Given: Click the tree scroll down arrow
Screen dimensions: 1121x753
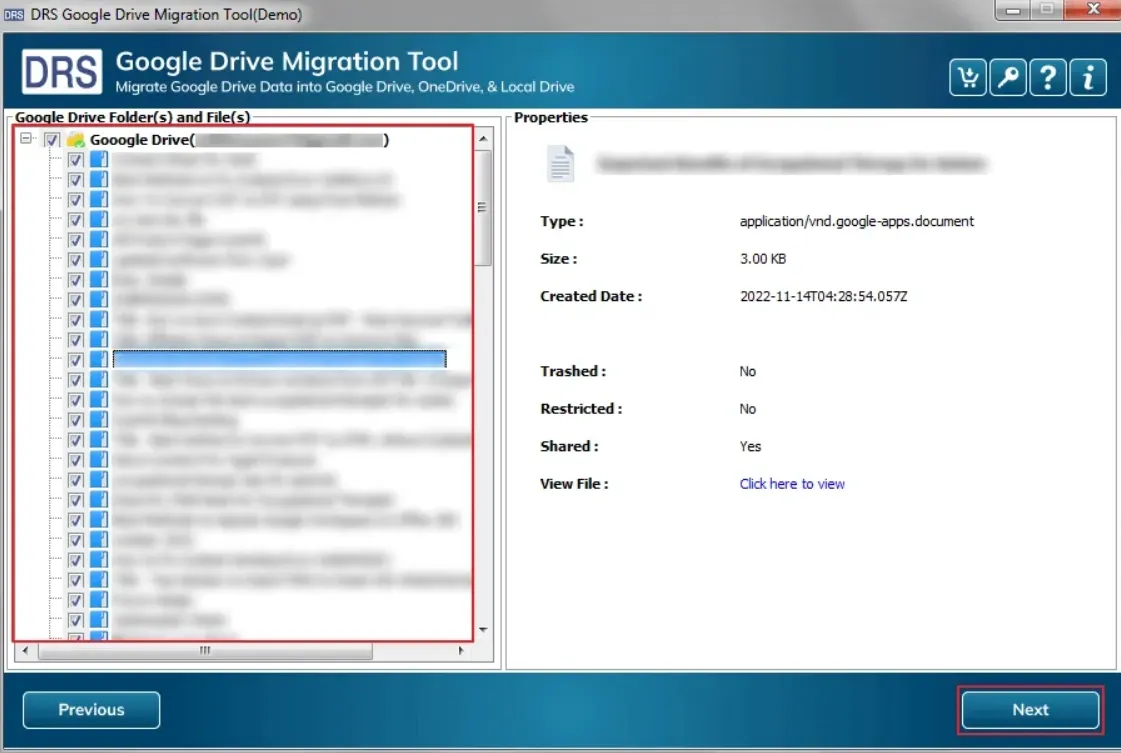Looking at the screenshot, I should 484,630.
